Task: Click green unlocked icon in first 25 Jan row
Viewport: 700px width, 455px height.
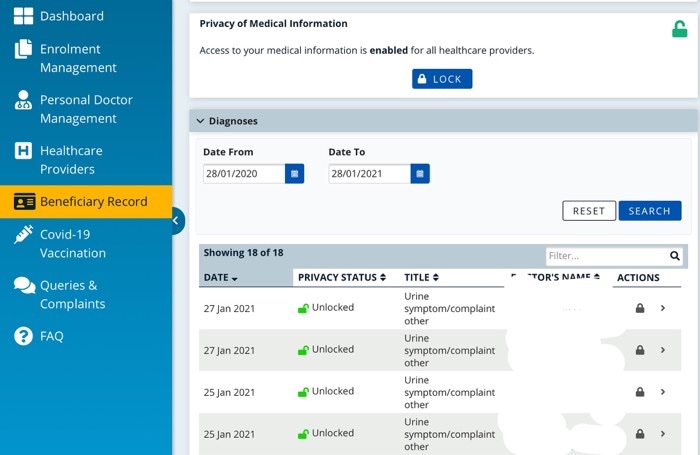Action: (x=303, y=392)
